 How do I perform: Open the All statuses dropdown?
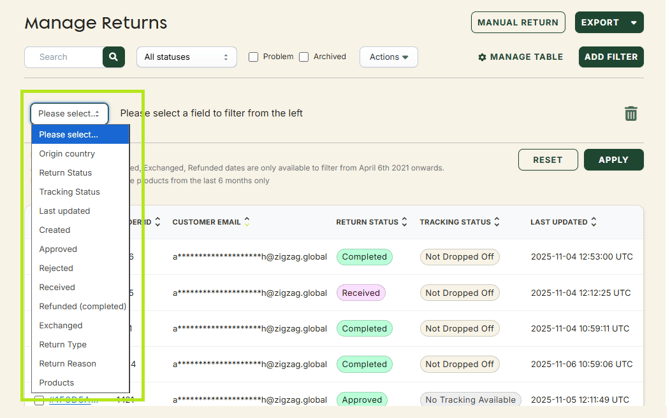click(186, 57)
